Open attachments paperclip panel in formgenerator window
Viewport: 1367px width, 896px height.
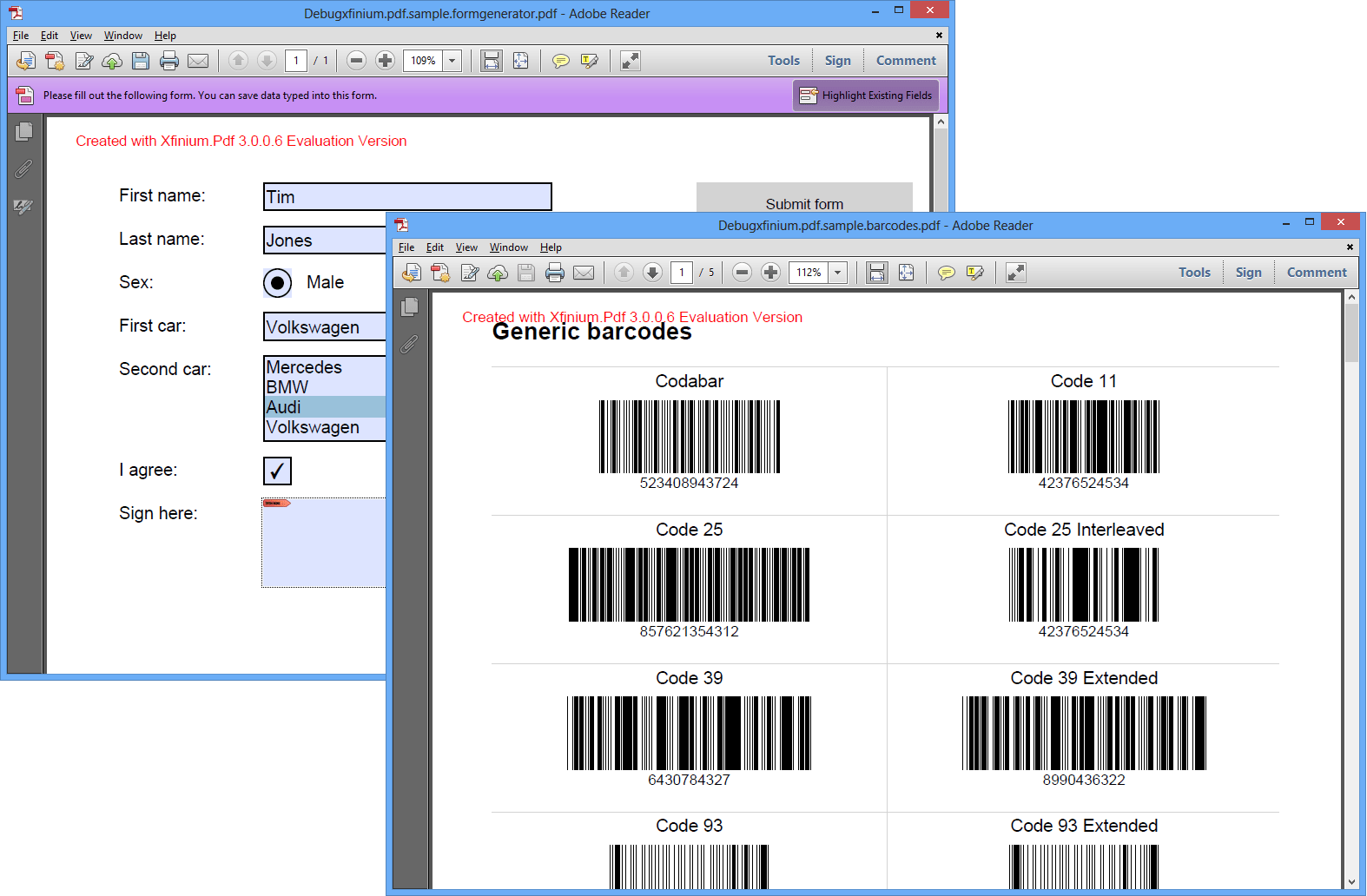(24, 168)
